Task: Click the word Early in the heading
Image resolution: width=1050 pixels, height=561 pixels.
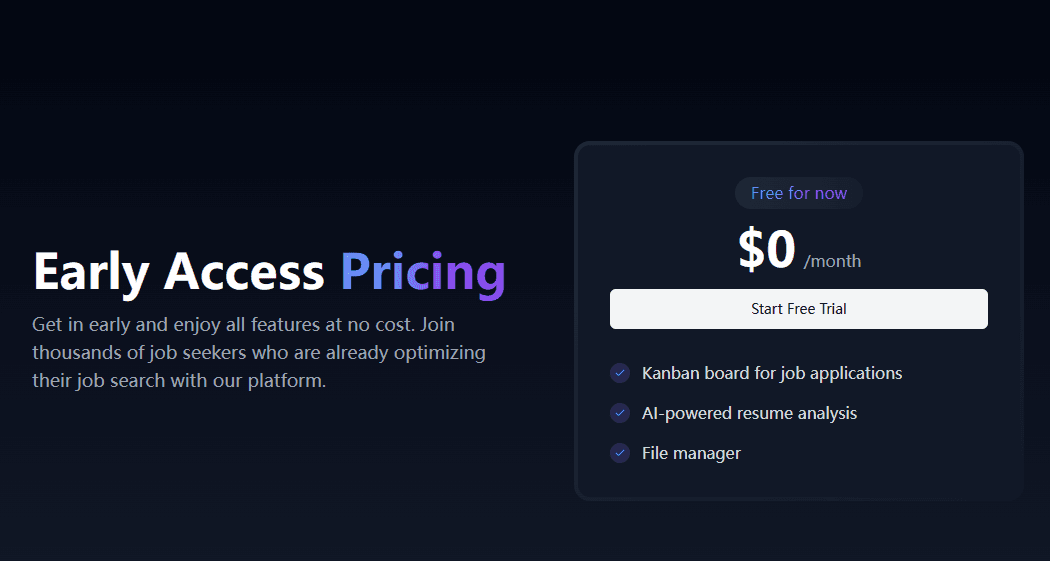Action: click(x=92, y=271)
